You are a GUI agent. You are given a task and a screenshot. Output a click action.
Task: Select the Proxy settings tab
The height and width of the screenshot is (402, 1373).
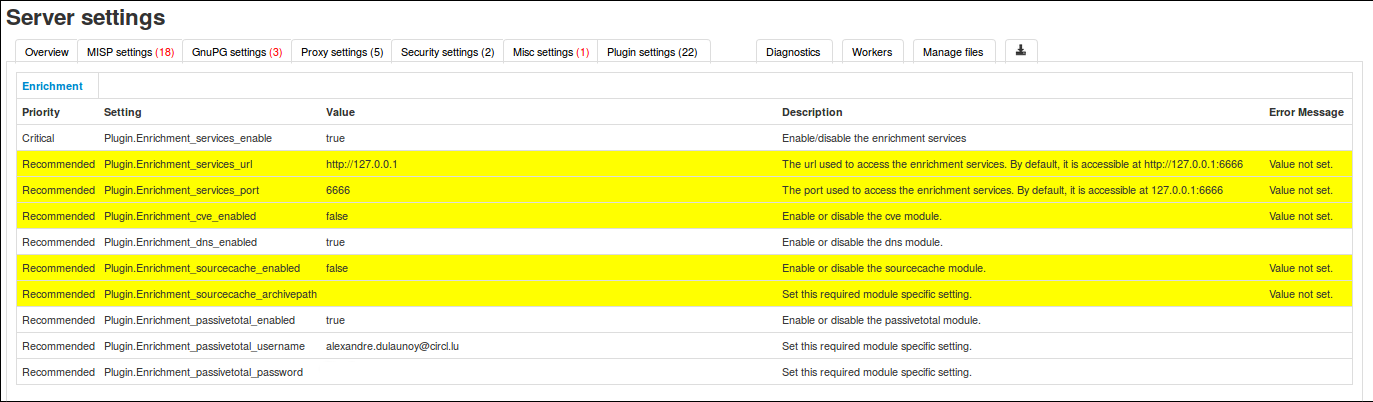(342, 52)
